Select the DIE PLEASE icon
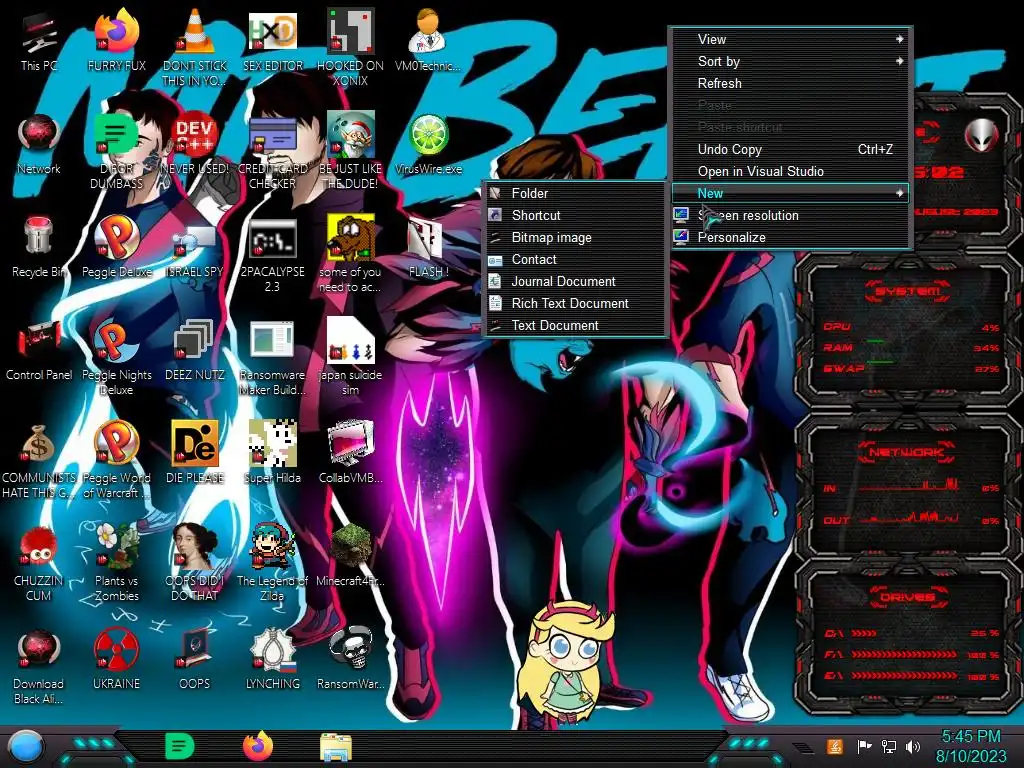 pos(195,453)
